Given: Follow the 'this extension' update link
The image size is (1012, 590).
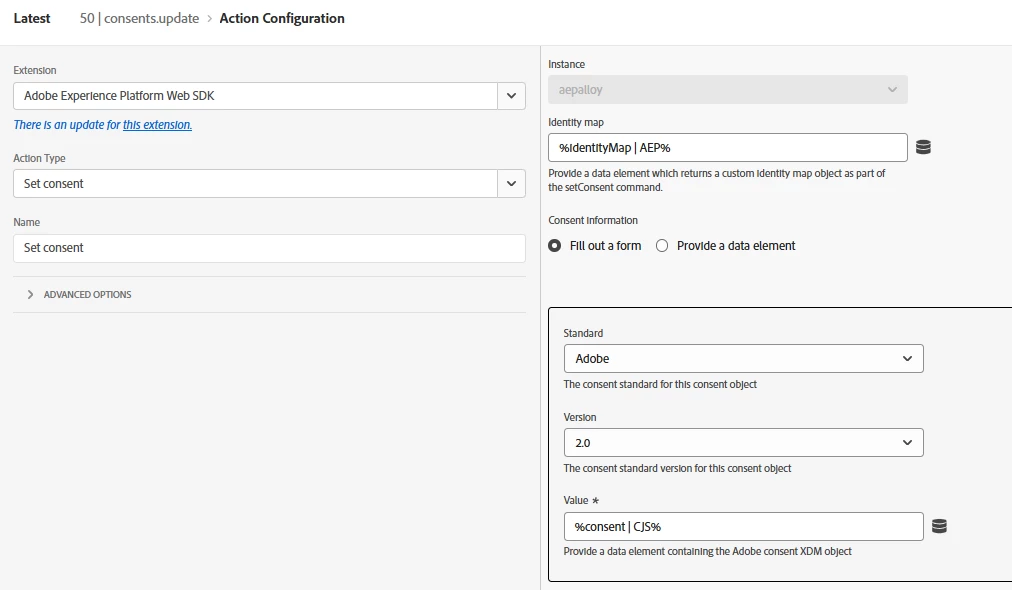Looking at the screenshot, I should pyautogui.click(x=157, y=125).
